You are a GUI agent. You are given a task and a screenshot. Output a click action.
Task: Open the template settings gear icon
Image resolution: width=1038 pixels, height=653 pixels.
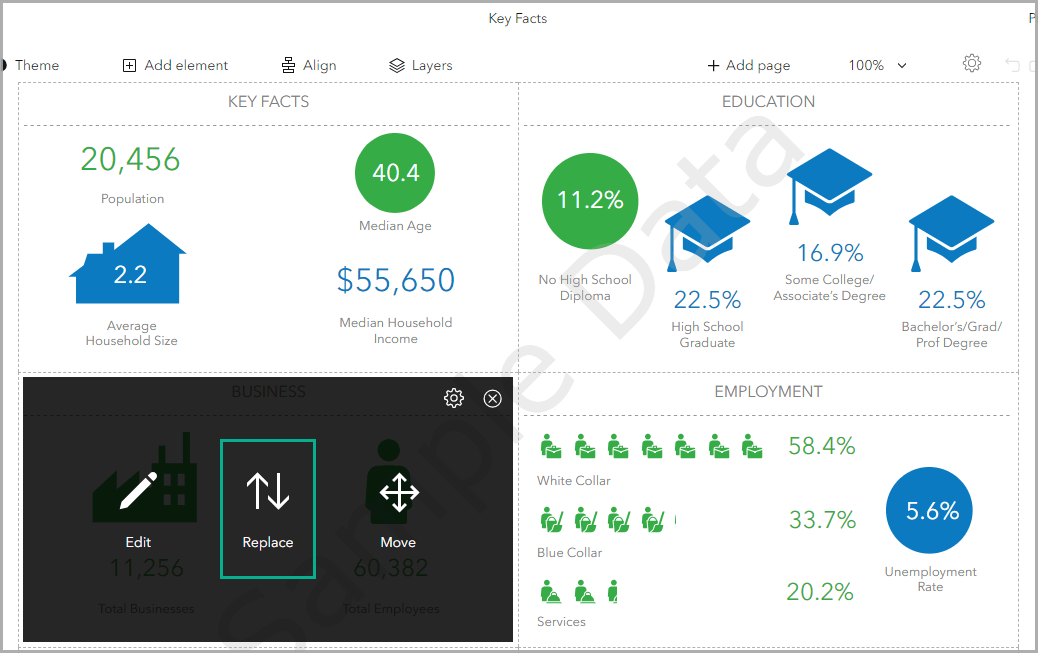click(x=972, y=63)
